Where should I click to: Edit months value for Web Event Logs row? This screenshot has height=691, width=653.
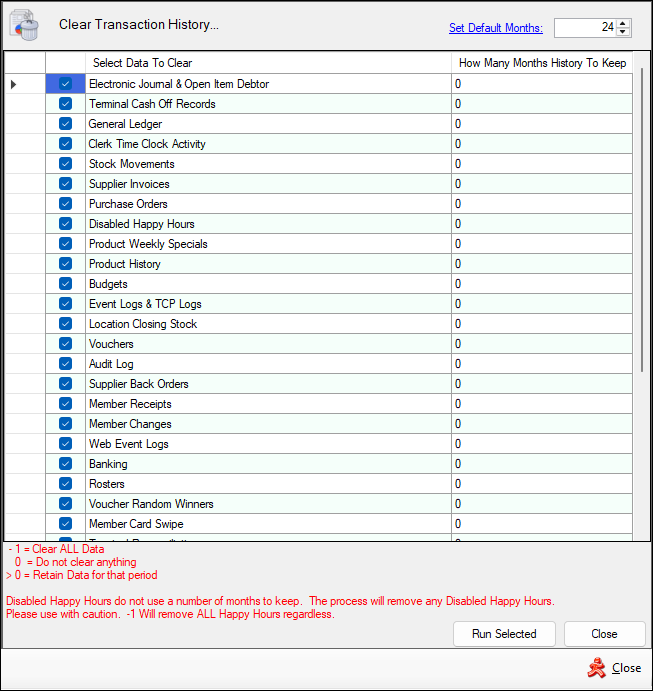pyautogui.click(x=542, y=444)
